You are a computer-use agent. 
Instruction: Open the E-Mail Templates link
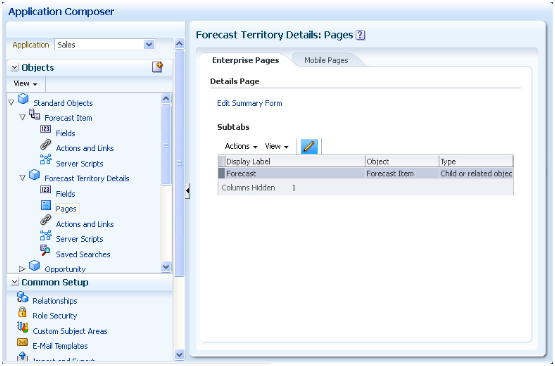click(x=60, y=346)
